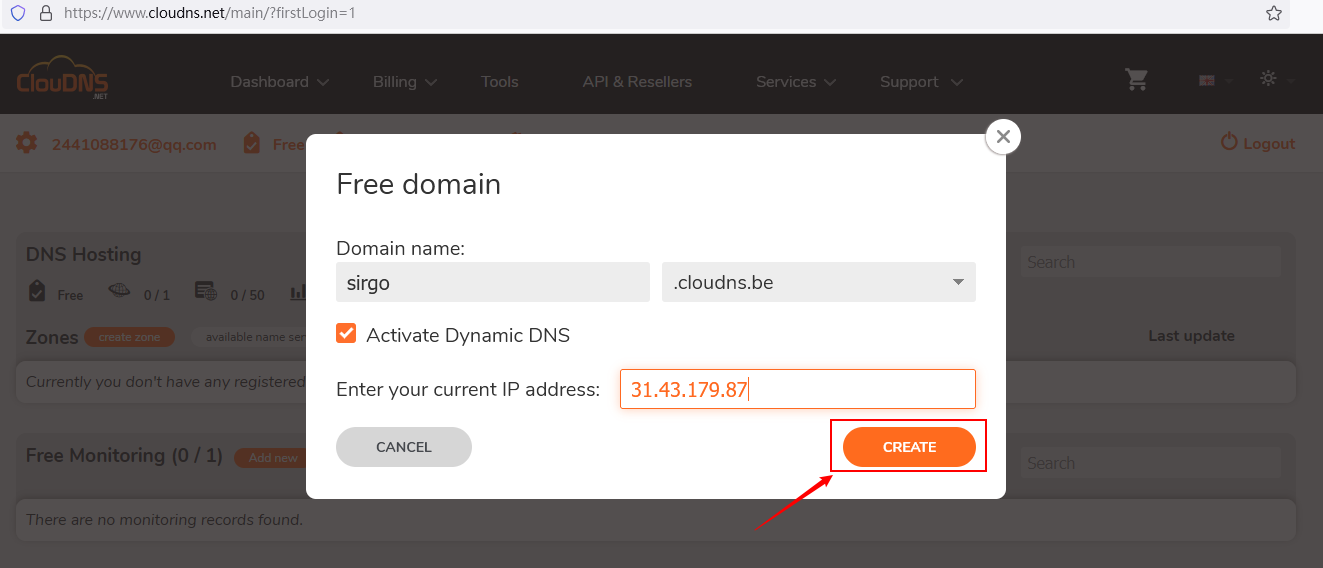Click the current IP address field
Viewport: 1323px width, 568px height.
(797, 389)
